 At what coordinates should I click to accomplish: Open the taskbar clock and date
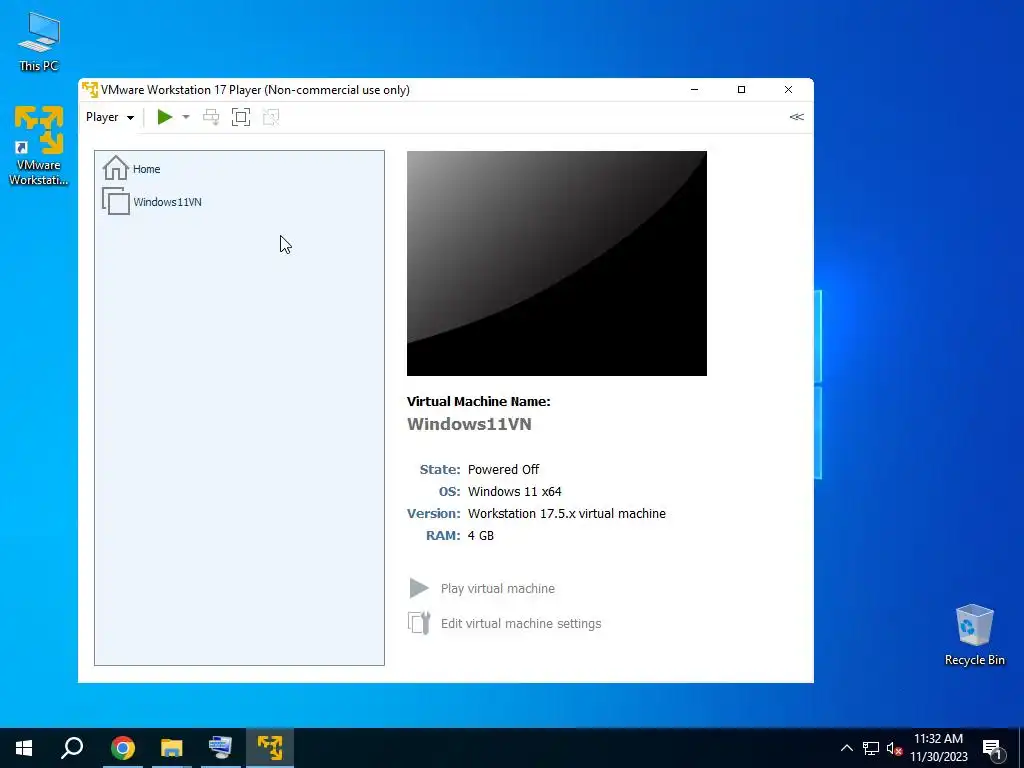pos(938,748)
